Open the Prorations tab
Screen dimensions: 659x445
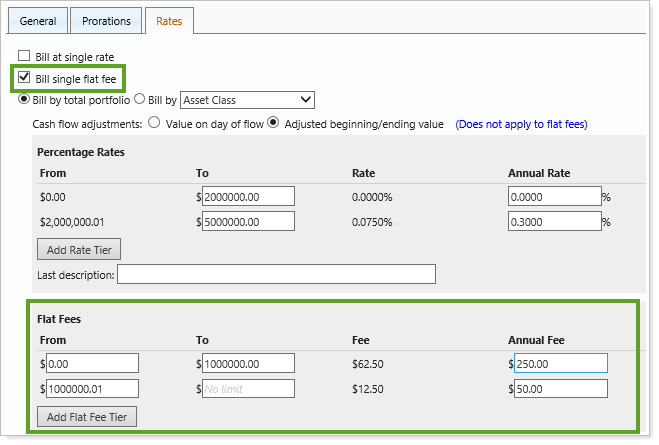106,20
